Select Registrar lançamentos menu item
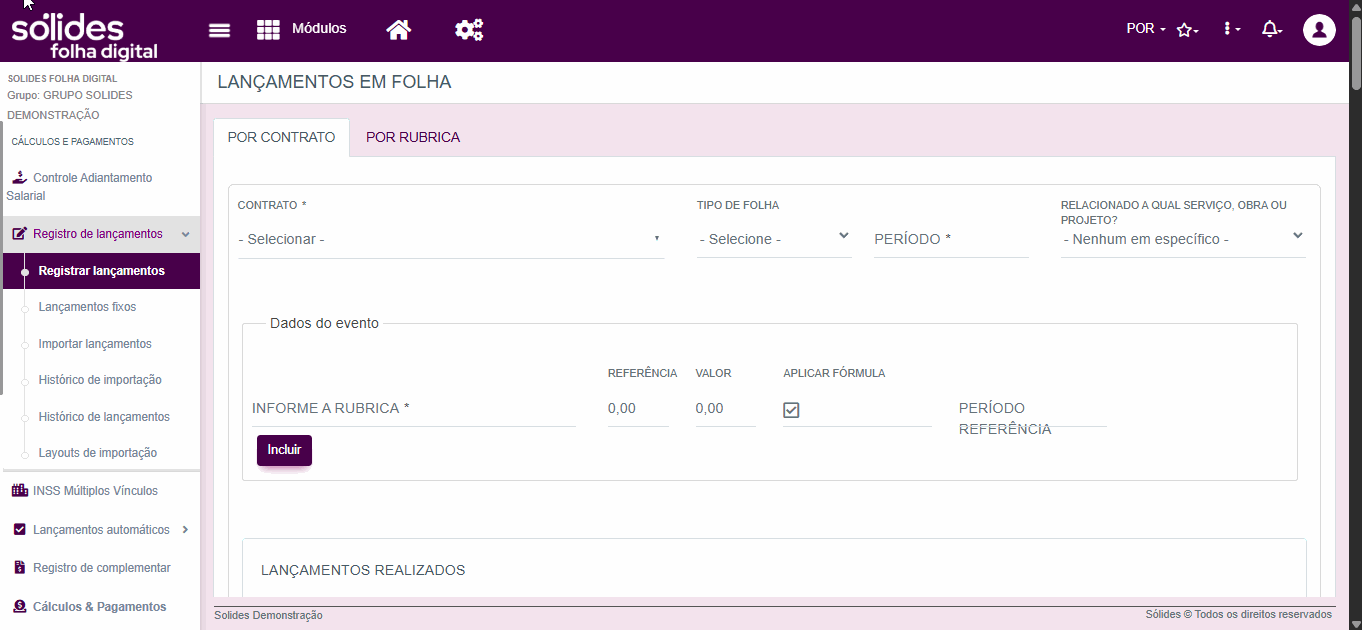The image size is (1362, 630). [x=101, y=271]
